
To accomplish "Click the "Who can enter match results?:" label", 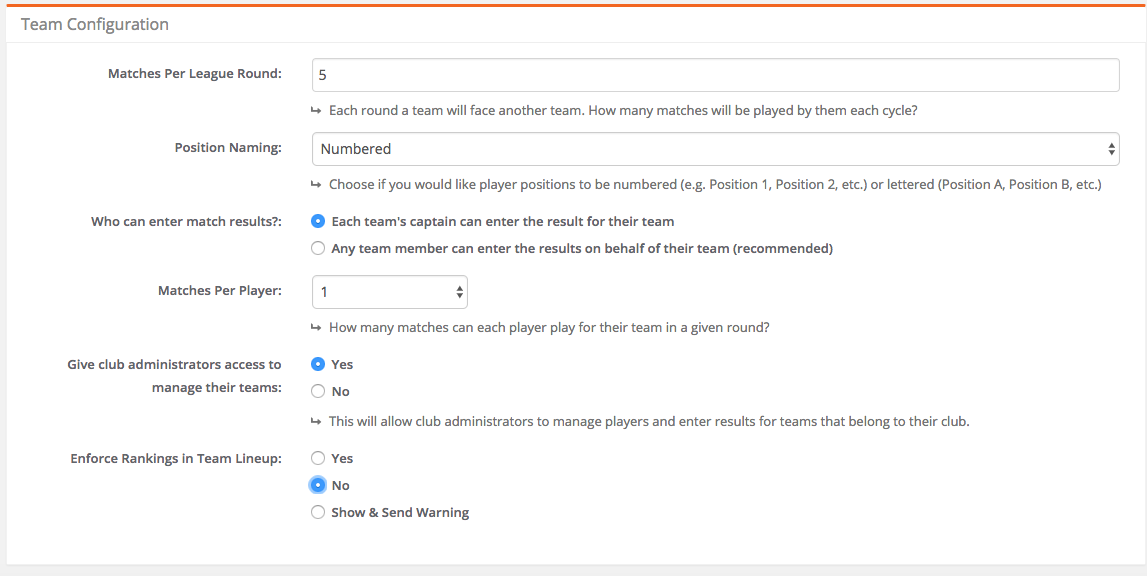I will [187, 221].
